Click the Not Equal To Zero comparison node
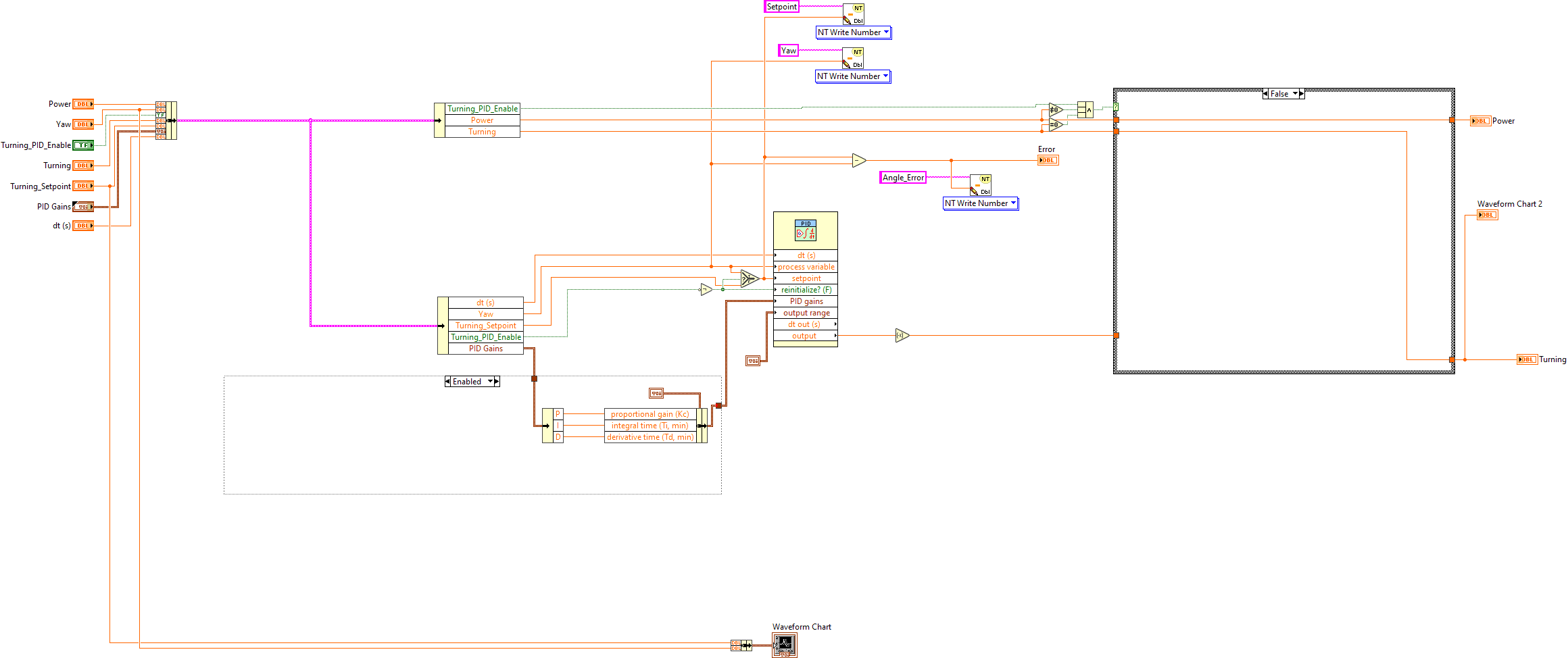 click(1053, 110)
